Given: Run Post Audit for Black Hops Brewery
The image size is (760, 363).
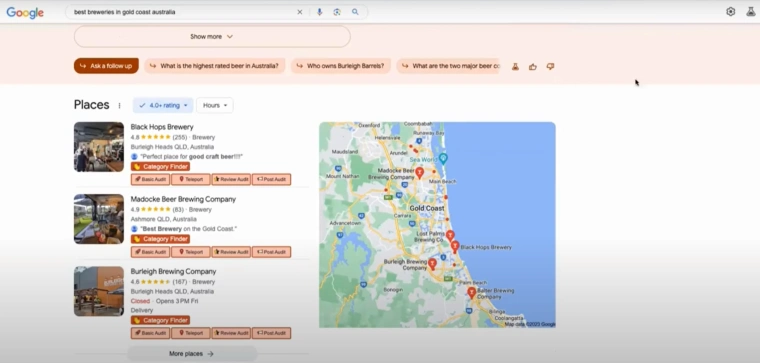Looking at the screenshot, I should click(x=271, y=179).
